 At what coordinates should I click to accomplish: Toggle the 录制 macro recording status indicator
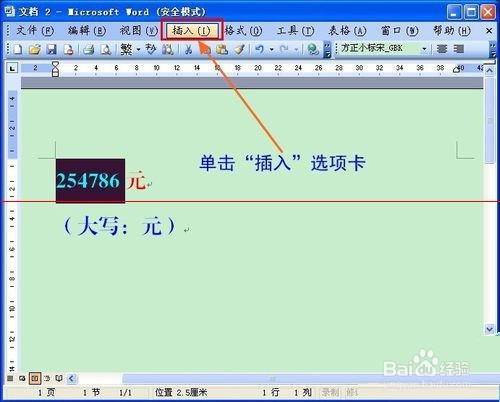coord(330,392)
